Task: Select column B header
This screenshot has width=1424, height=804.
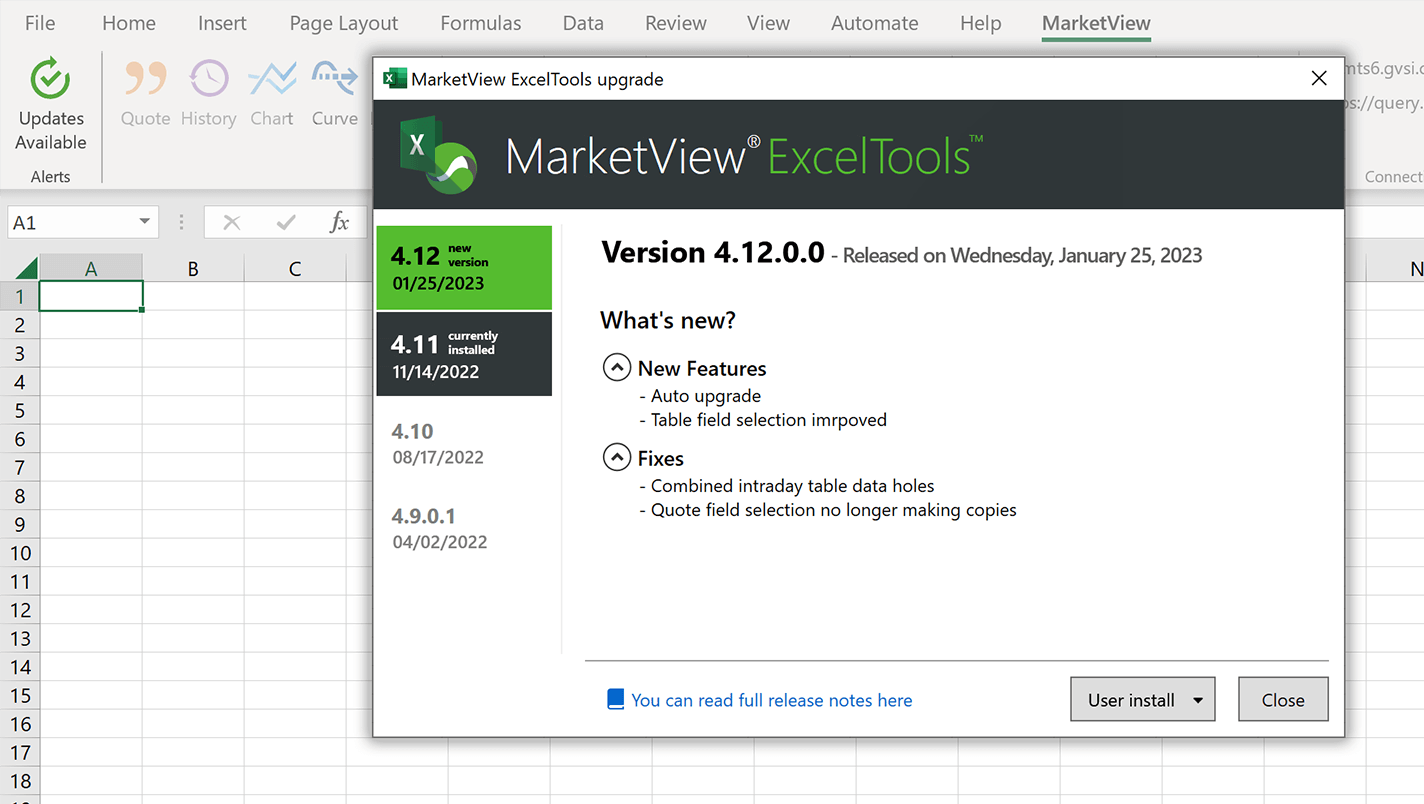Action: tap(193, 268)
